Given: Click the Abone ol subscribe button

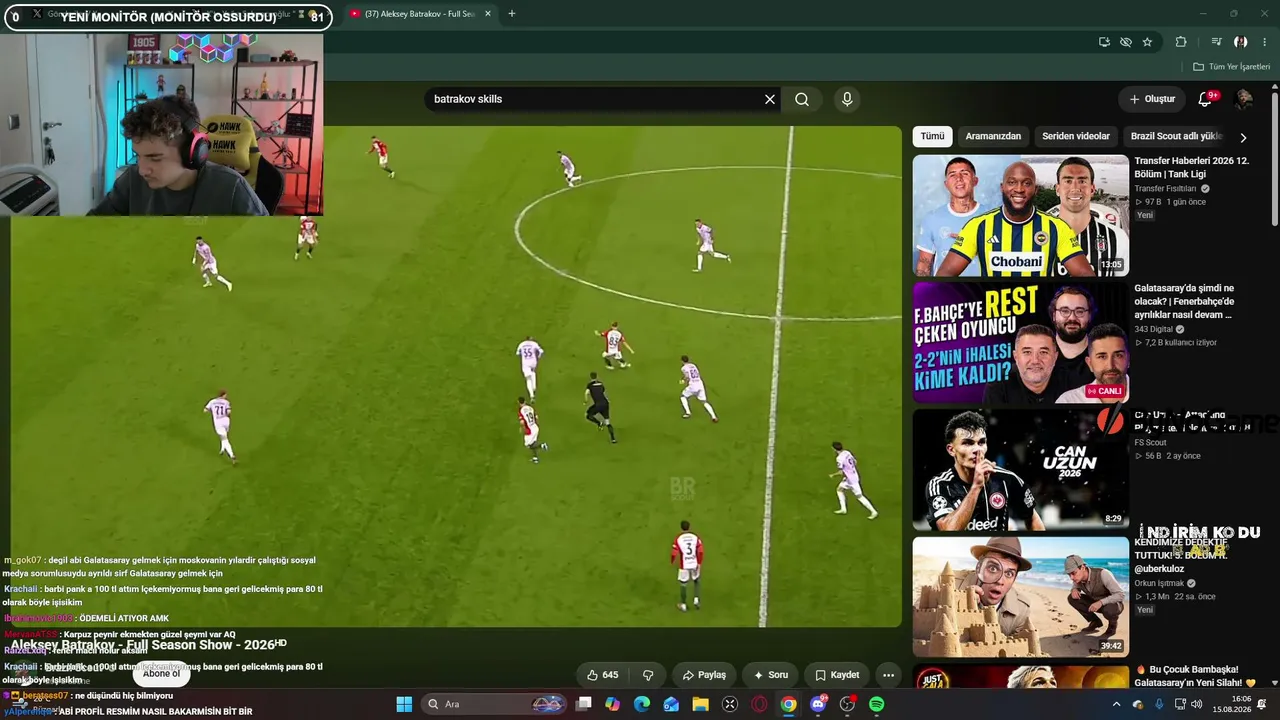Looking at the screenshot, I should pos(161,673).
